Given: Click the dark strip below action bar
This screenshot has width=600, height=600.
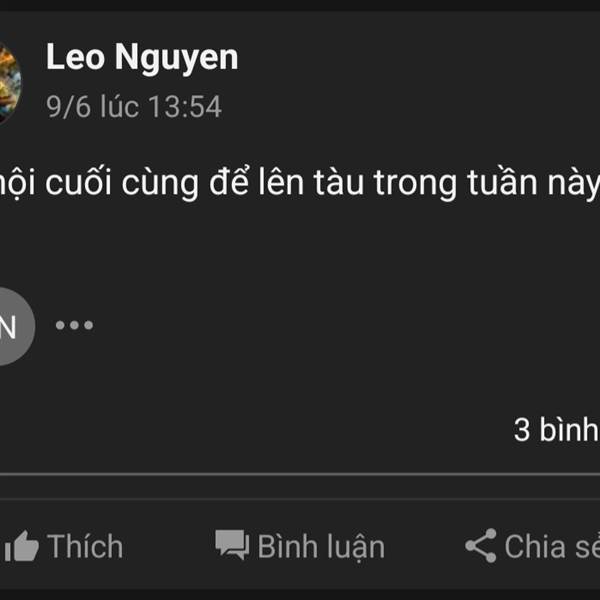Looking at the screenshot, I should point(300,595).
